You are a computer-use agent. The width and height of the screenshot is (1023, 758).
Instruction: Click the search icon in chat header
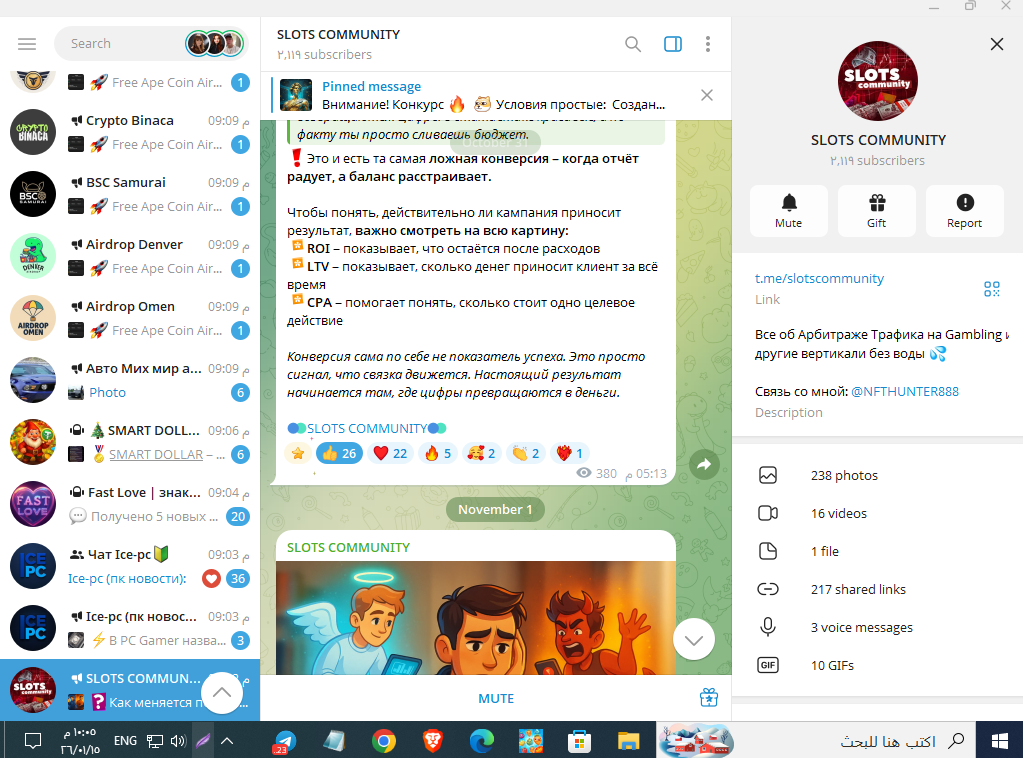tap(633, 44)
